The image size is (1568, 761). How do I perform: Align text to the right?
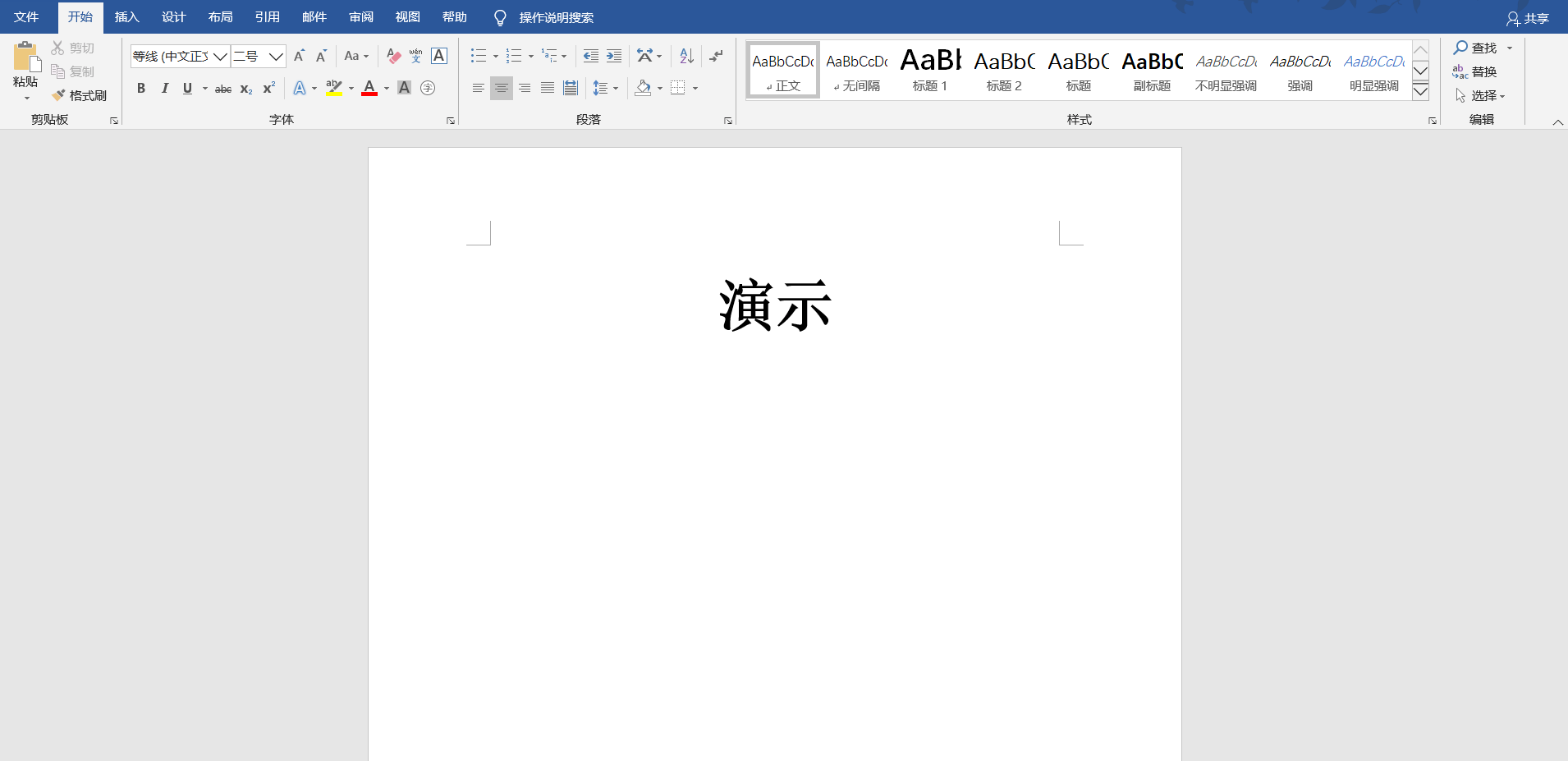point(524,88)
